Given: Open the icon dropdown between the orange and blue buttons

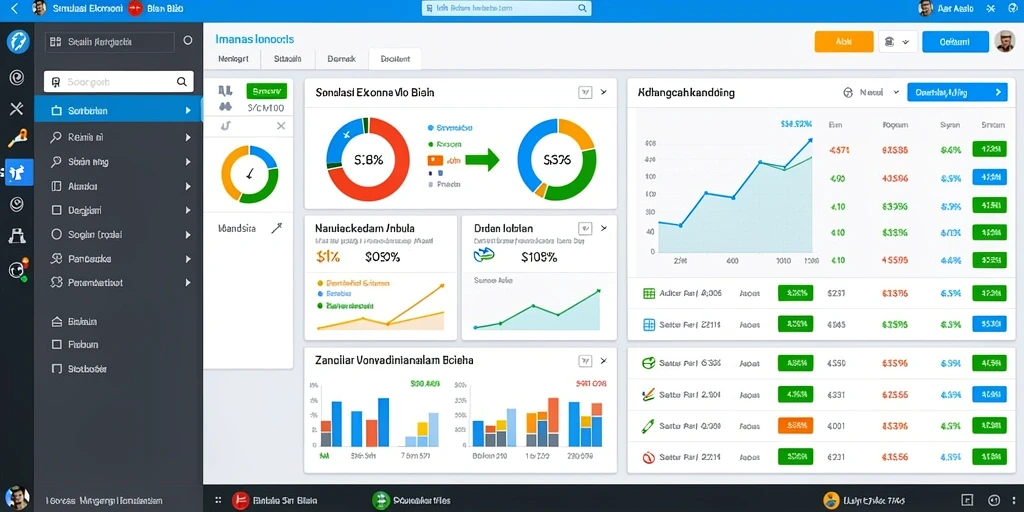Looking at the screenshot, I should click(x=898, y=42).
